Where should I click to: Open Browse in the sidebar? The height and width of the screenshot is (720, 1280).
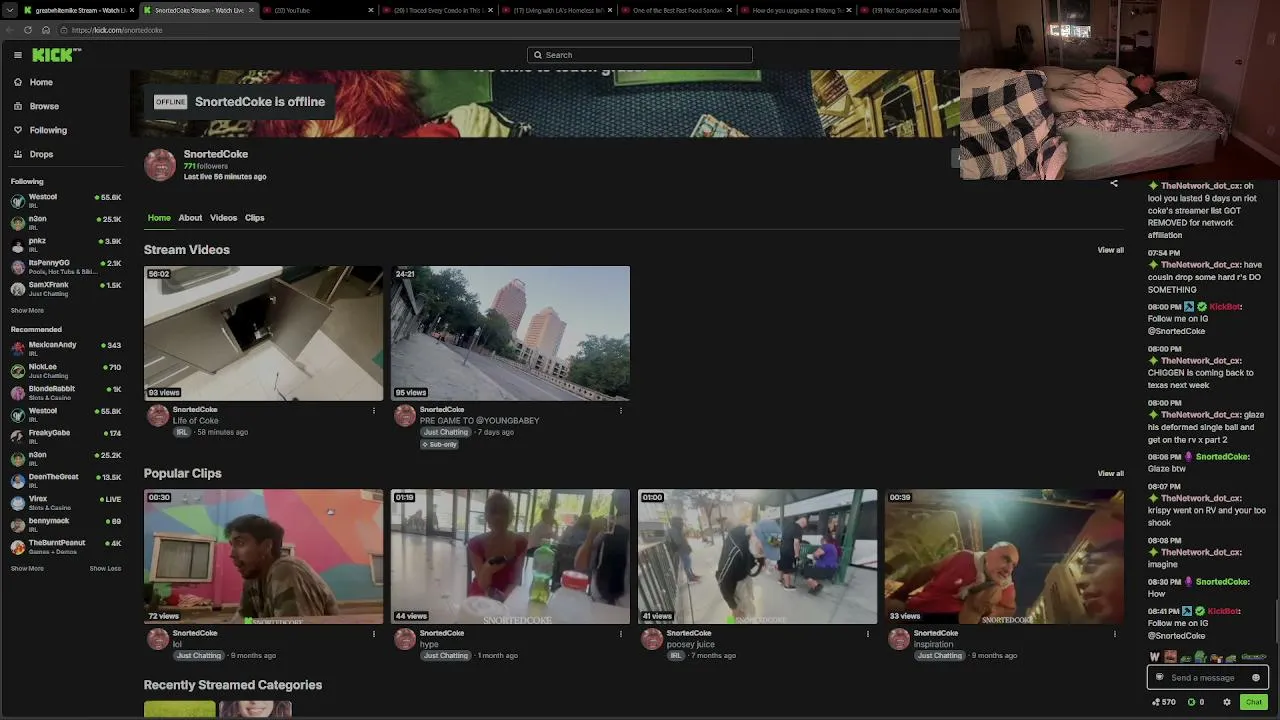44,106
